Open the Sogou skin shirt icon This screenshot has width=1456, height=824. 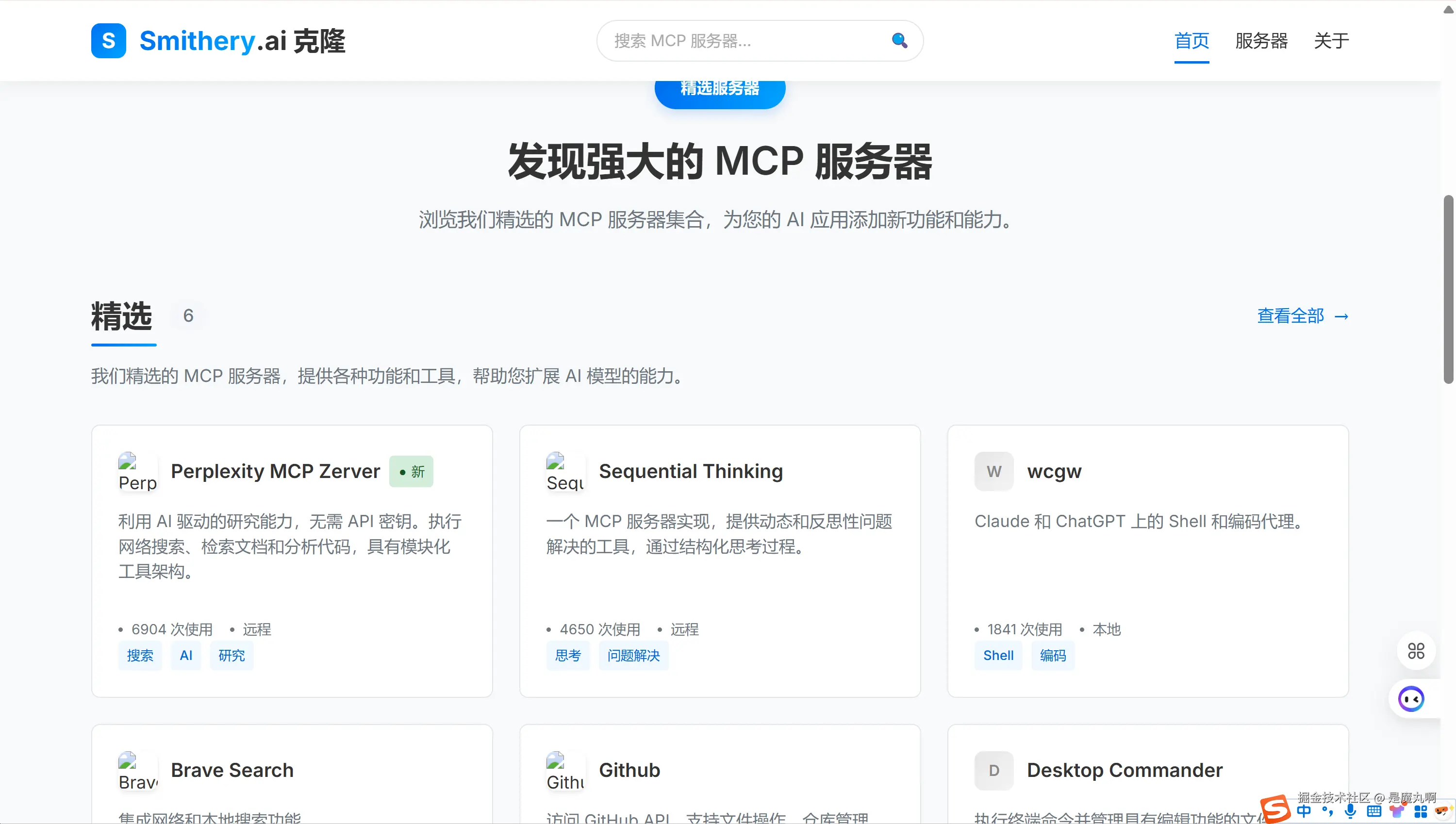[1397, 811]
